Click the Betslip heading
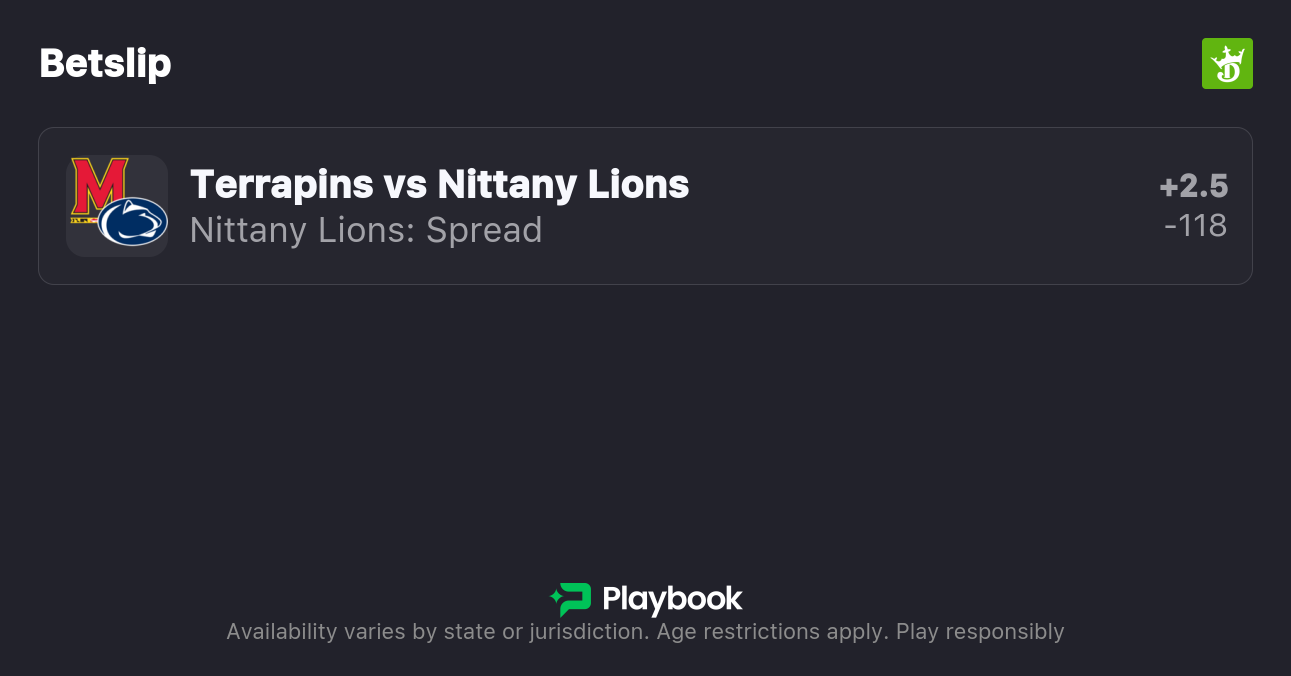This screenshot has height=676, width=1291. pos(105,64)
